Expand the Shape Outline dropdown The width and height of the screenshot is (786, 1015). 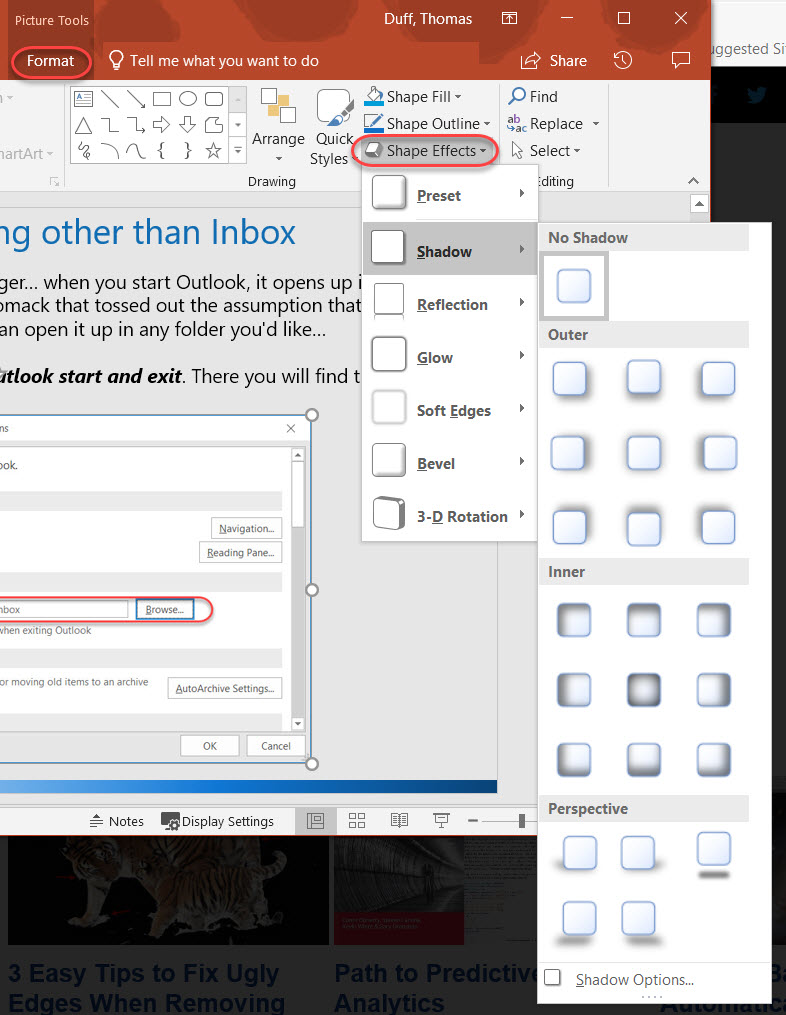coord(427,124)
